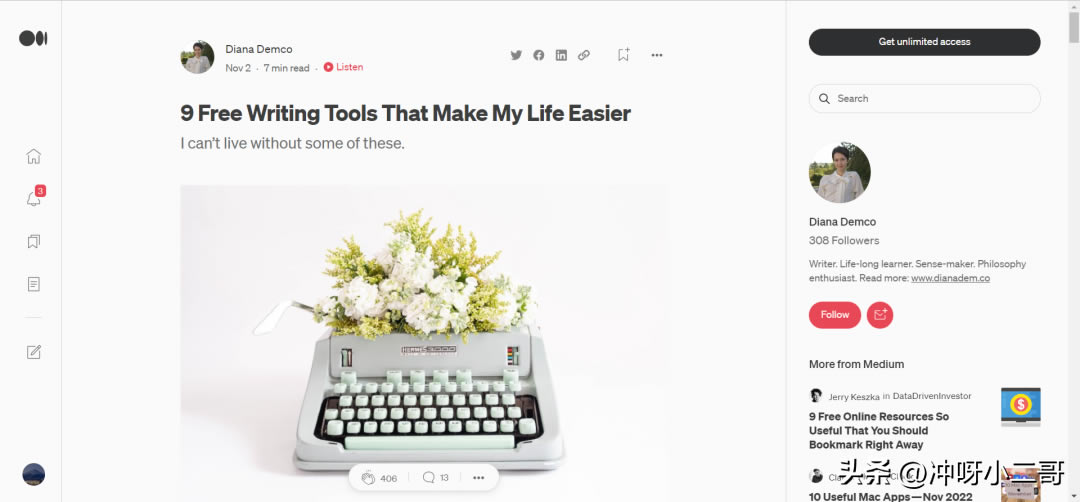
Task: Open more options dots beside bookmark
Action: point(656,55)
